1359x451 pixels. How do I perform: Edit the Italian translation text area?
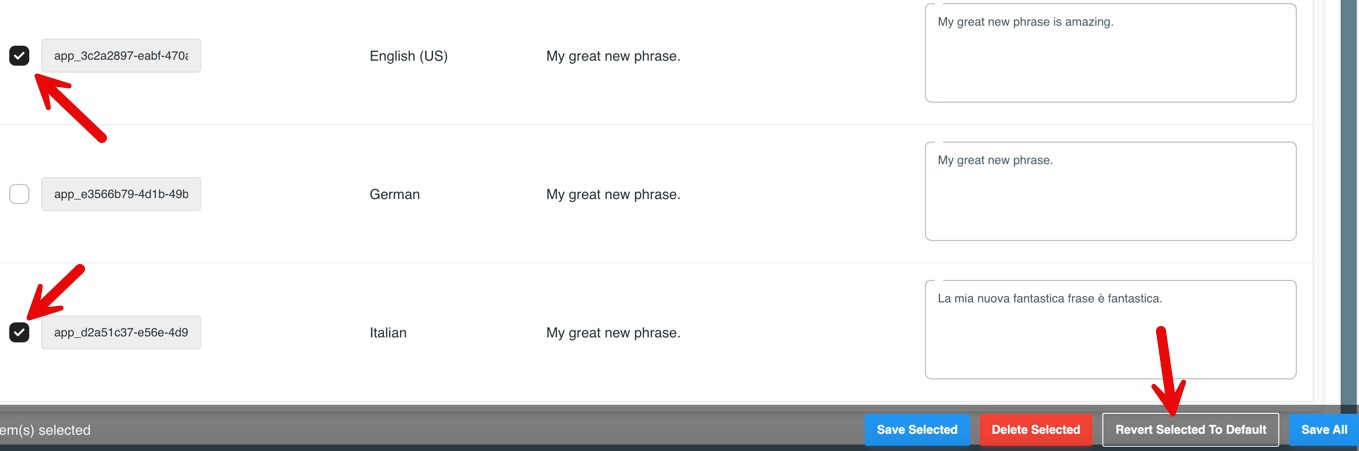tap(1110, 329)
